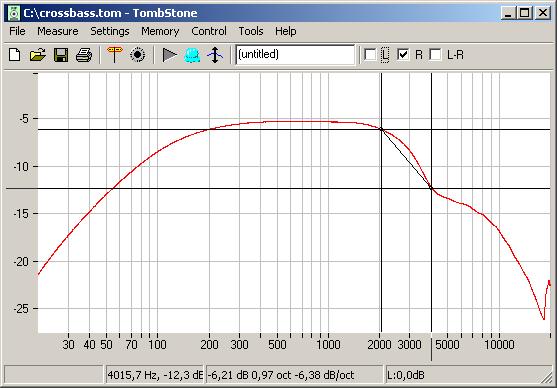Open the Memory menu
The height and width of the screenshot is (388, 557).
pyautogui.click(x=160, y=31)
